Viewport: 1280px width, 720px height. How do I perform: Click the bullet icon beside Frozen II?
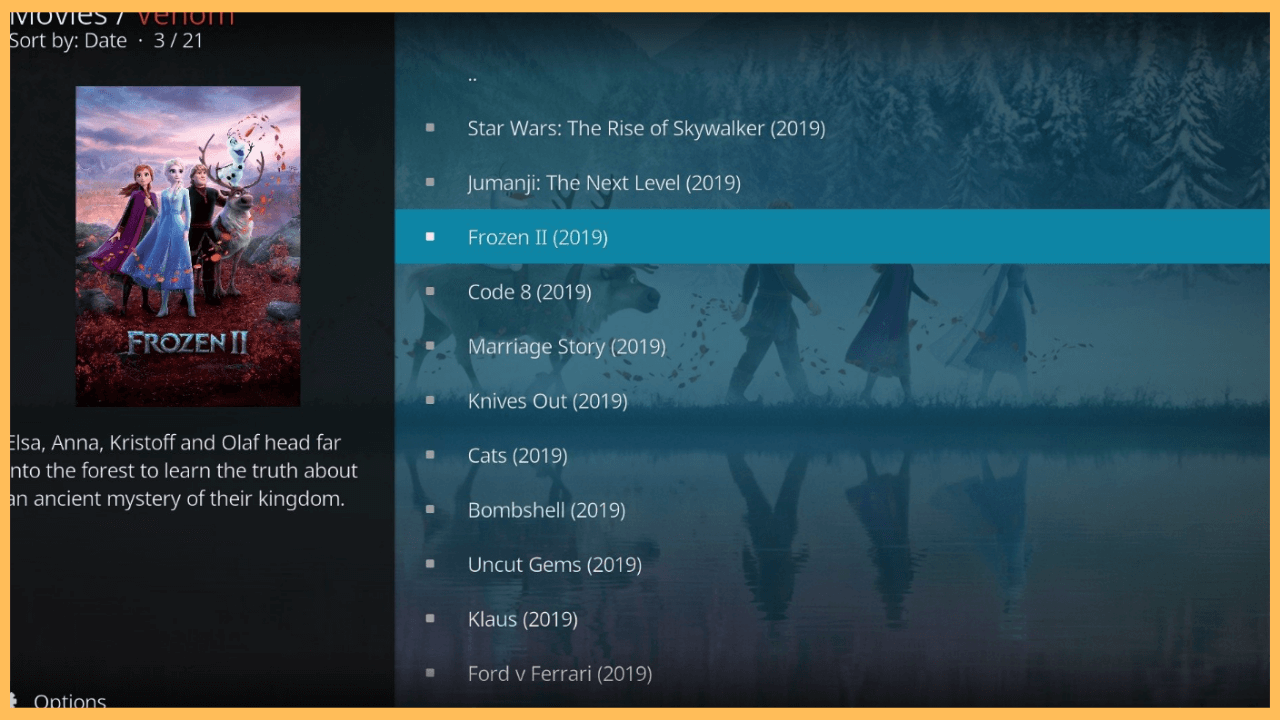430,237
